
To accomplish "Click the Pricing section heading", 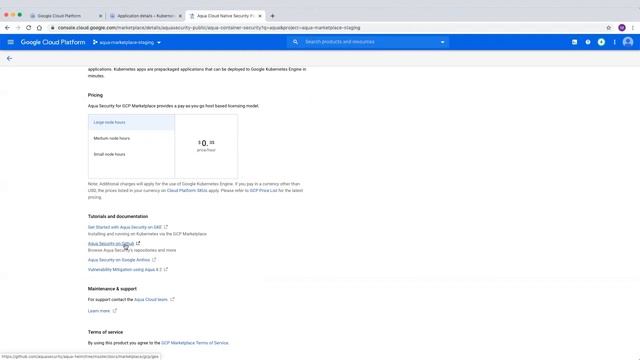I will (x=96, y=95).
